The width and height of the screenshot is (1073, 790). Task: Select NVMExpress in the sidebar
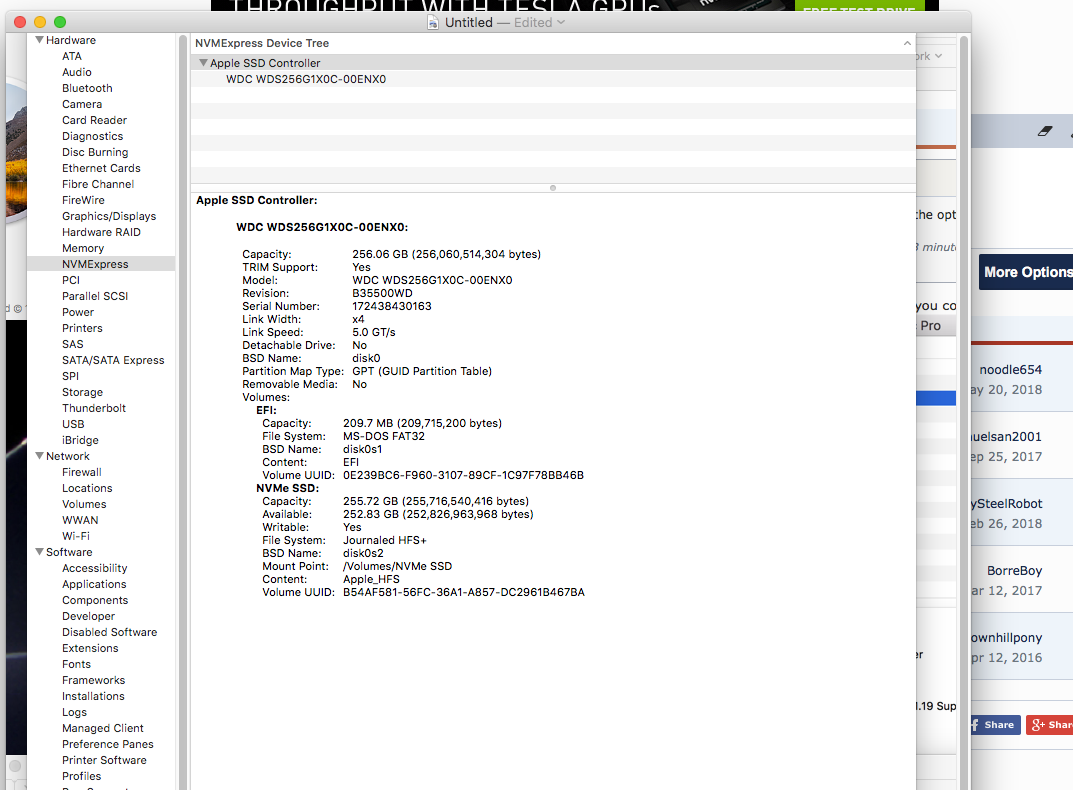(101, 264)
